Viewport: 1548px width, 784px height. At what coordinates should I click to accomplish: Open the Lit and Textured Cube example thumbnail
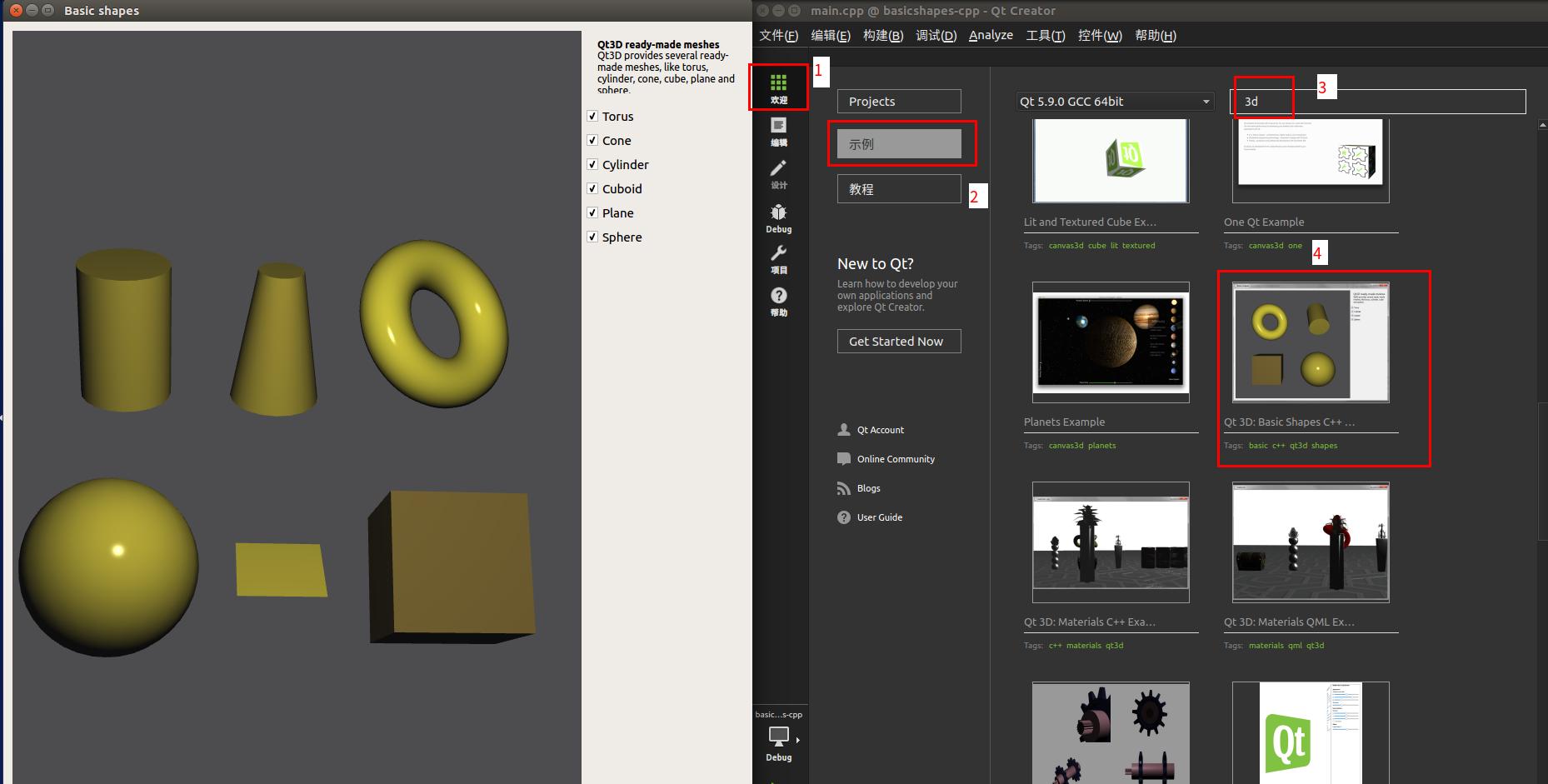(x=1111, y=161)
